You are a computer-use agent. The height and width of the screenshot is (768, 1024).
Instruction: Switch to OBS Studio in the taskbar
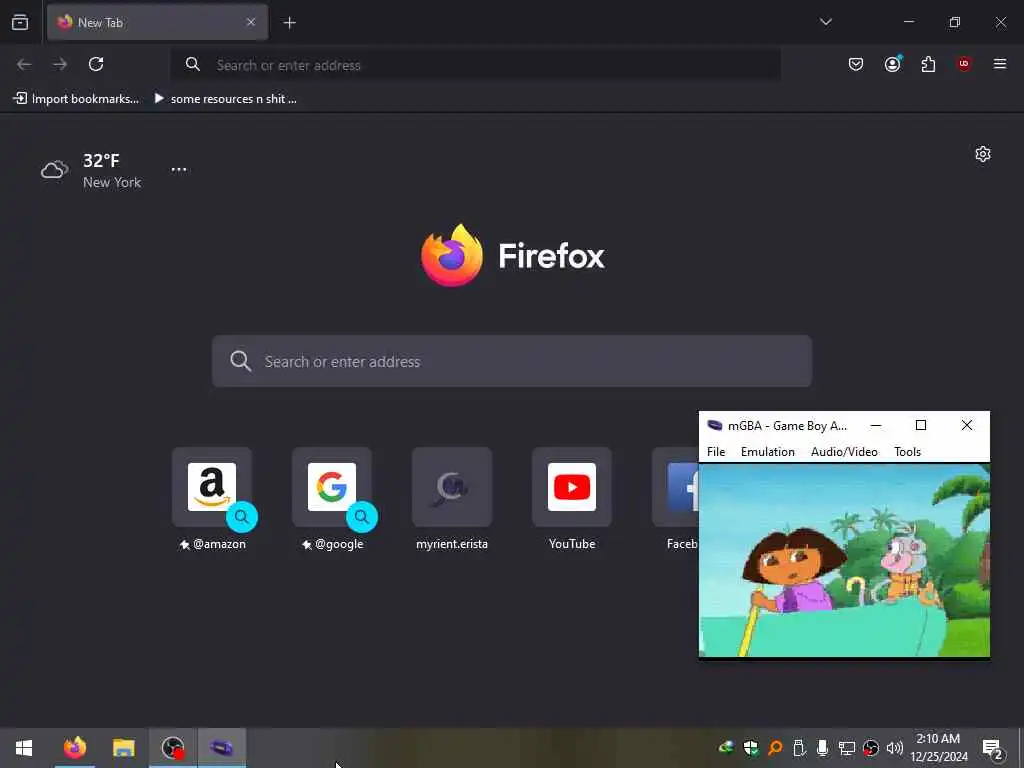pos(172,748)
